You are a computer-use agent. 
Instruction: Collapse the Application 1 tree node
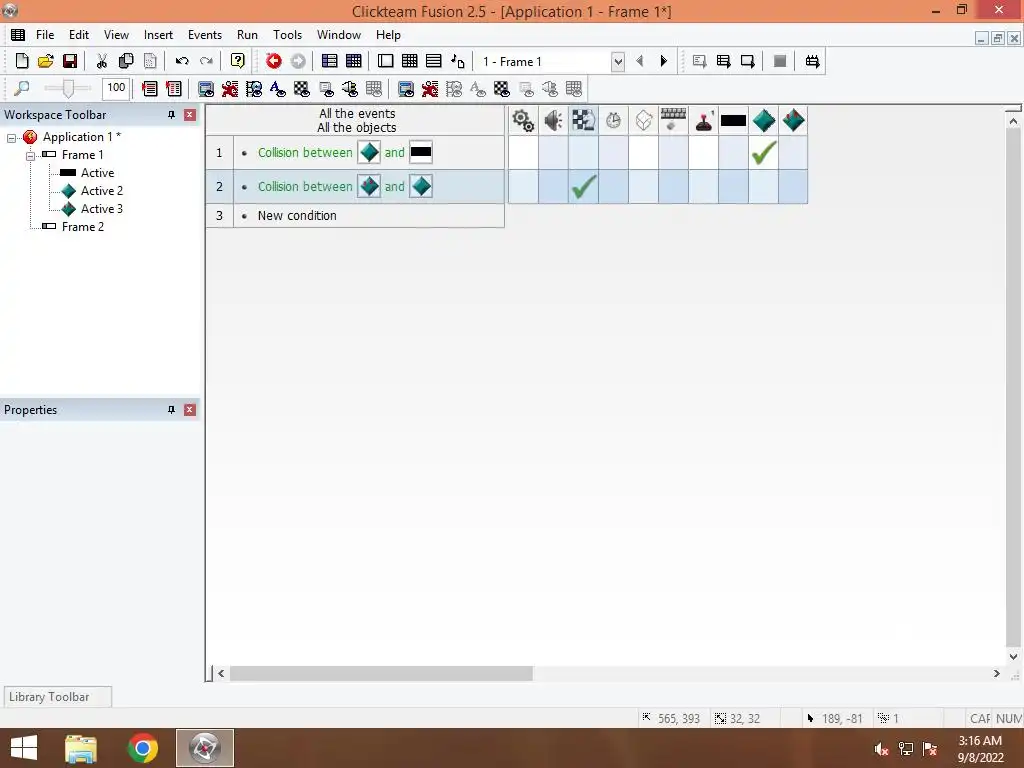(11, 138)
